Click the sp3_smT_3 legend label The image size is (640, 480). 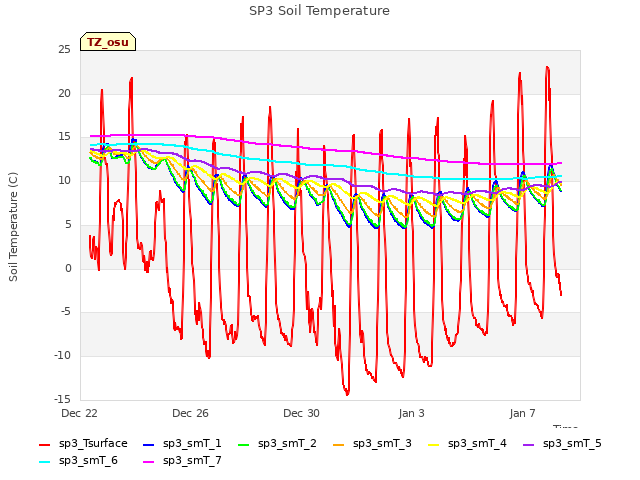[x=382, y=444]
